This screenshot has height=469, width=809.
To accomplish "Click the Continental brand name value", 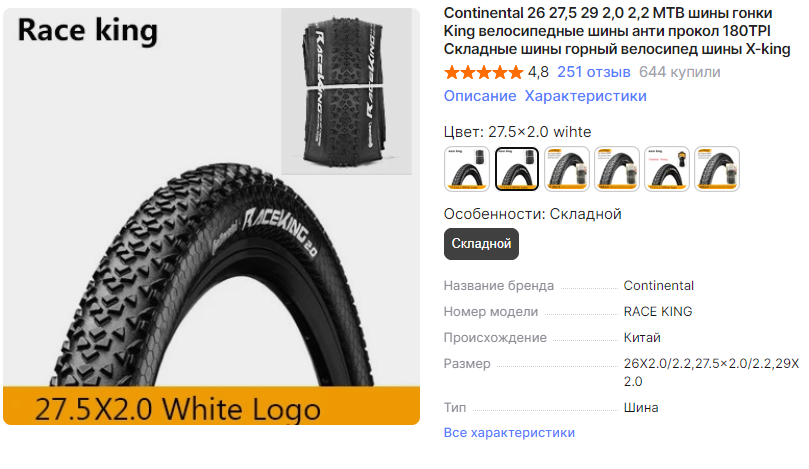I will click(x=659, y=285).
